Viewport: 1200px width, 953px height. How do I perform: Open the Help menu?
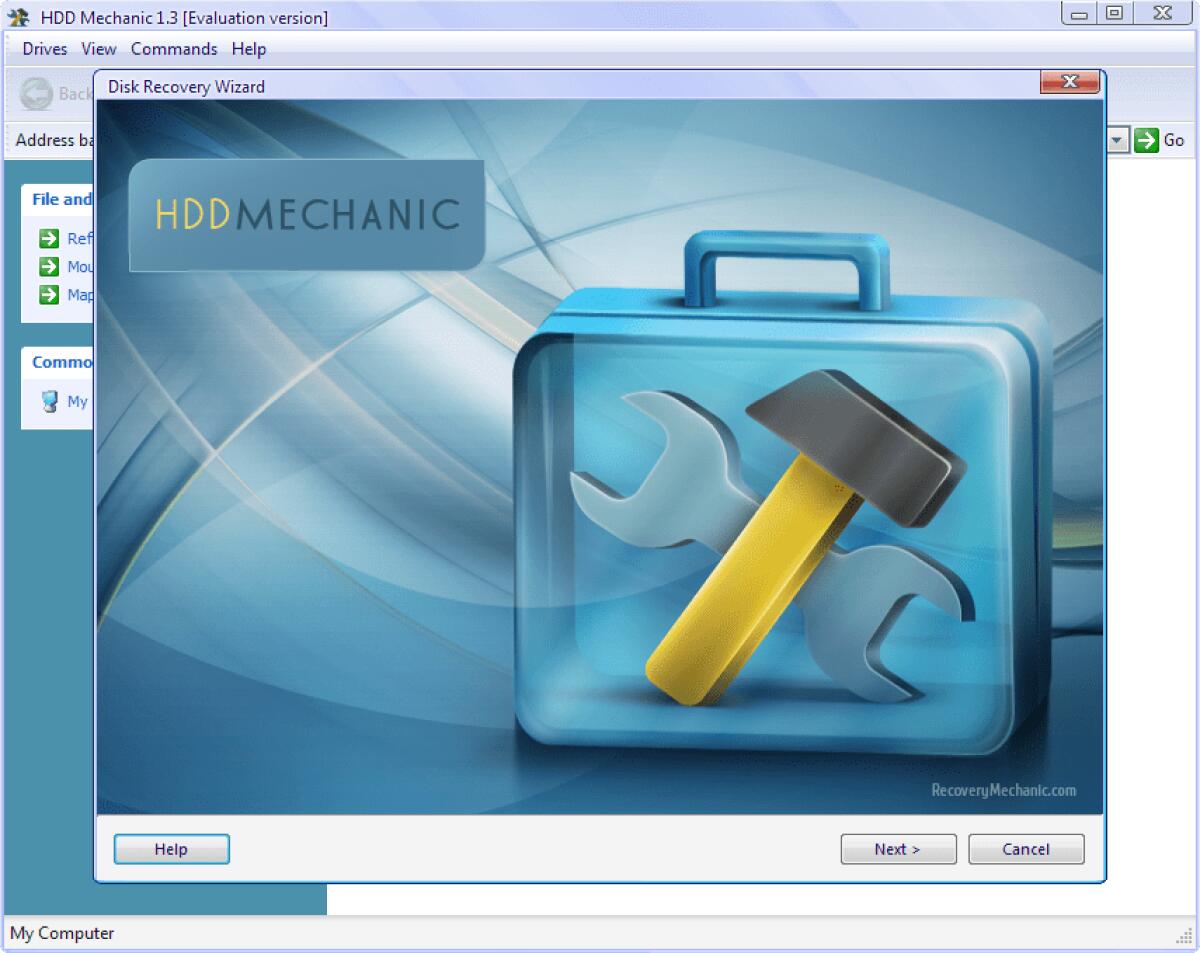pos(249,48)
